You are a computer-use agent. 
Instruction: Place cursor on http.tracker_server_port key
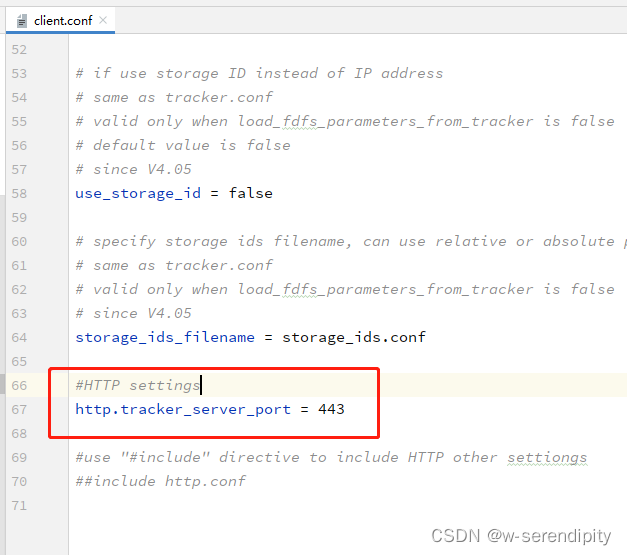[182, 409]
